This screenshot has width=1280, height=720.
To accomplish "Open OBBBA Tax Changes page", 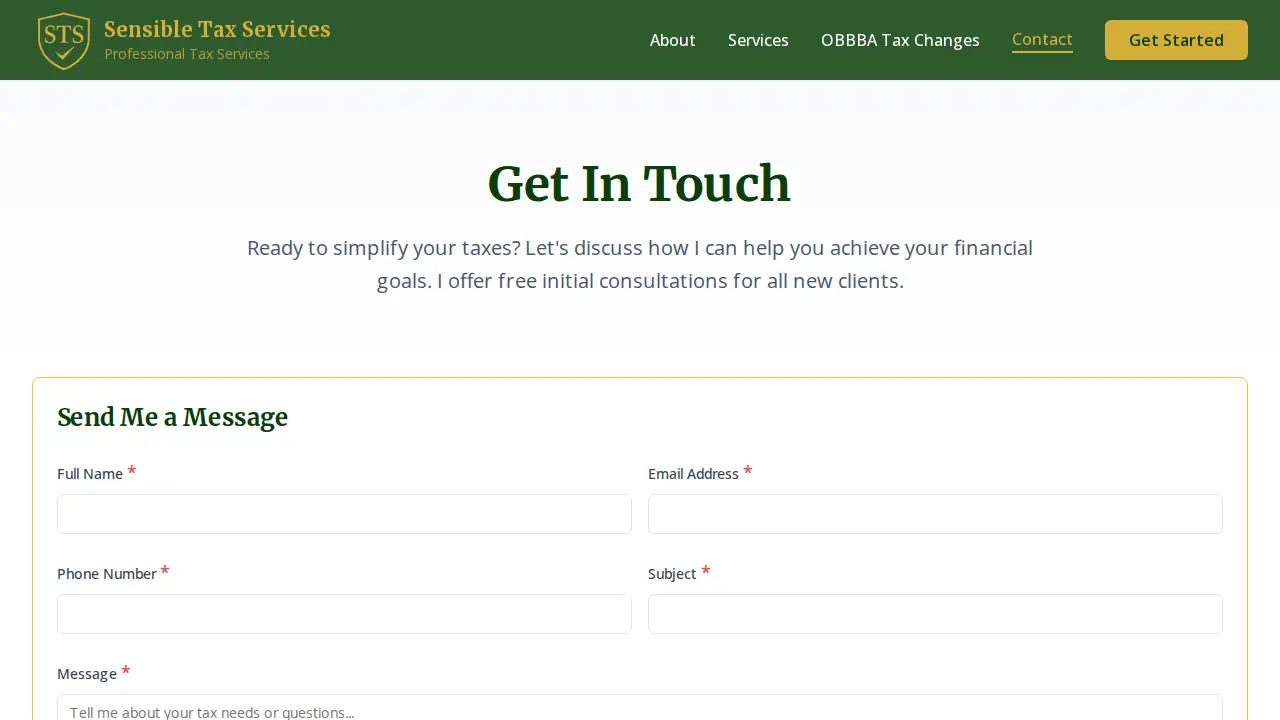I will tap(900, 40).
